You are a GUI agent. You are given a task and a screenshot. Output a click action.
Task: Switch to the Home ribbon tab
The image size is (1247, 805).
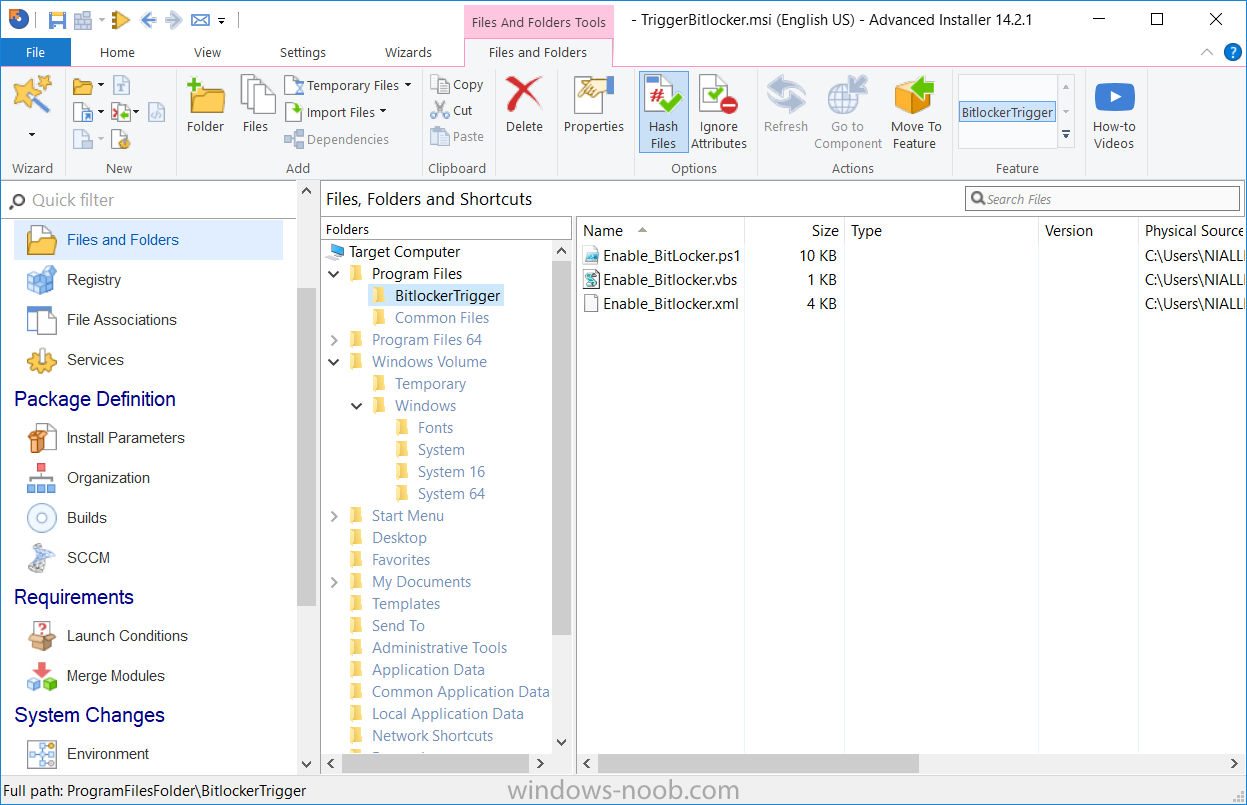[x=117, y=52]
